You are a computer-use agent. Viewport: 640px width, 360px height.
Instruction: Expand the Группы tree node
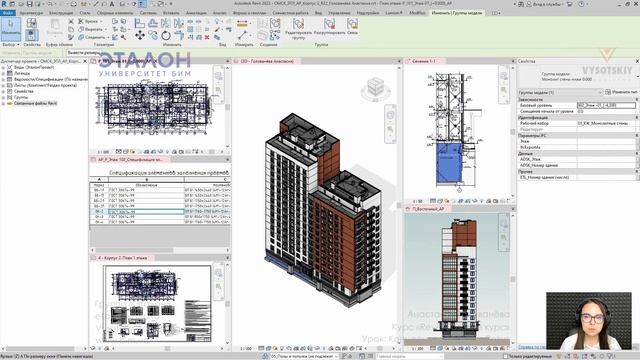point(3,98)
